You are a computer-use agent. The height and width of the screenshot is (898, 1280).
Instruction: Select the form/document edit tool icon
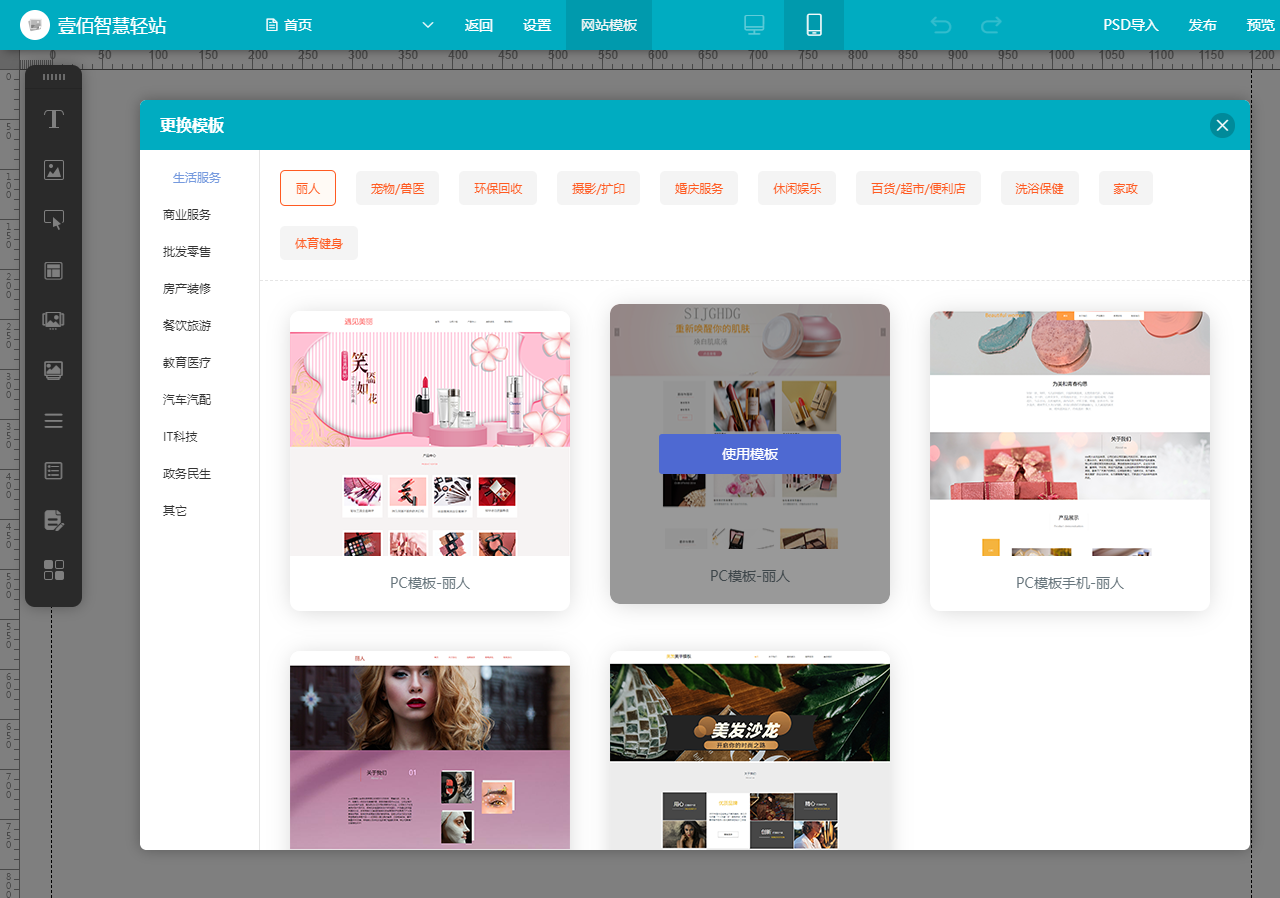[x=54, y=520]
